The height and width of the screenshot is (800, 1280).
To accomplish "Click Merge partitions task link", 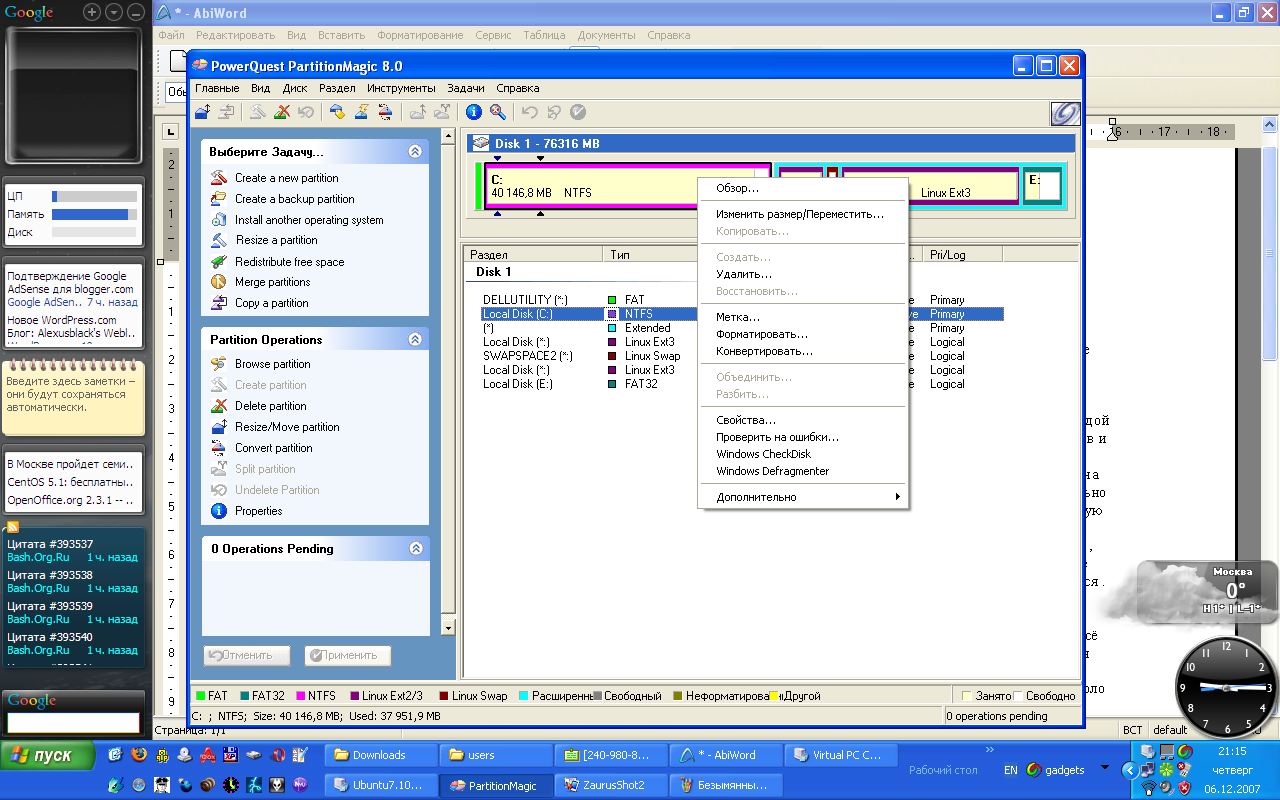I will click(272, 282).
